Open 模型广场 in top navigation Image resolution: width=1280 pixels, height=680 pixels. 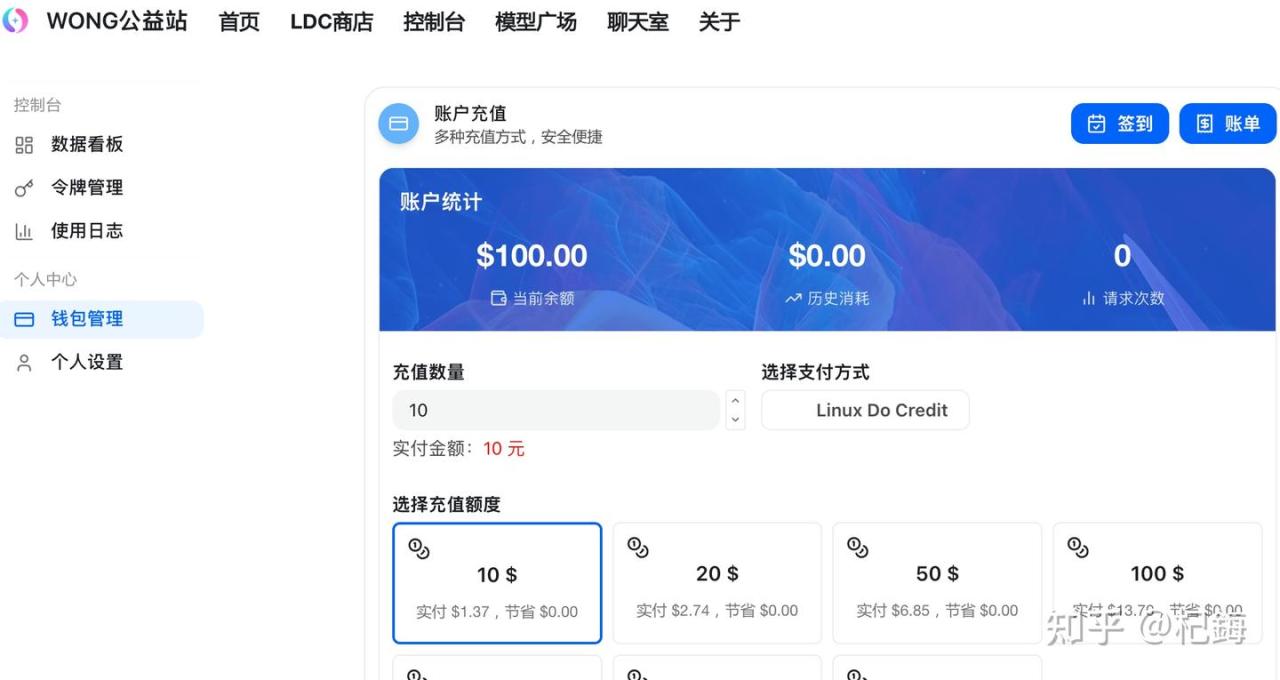pos(535,22)
